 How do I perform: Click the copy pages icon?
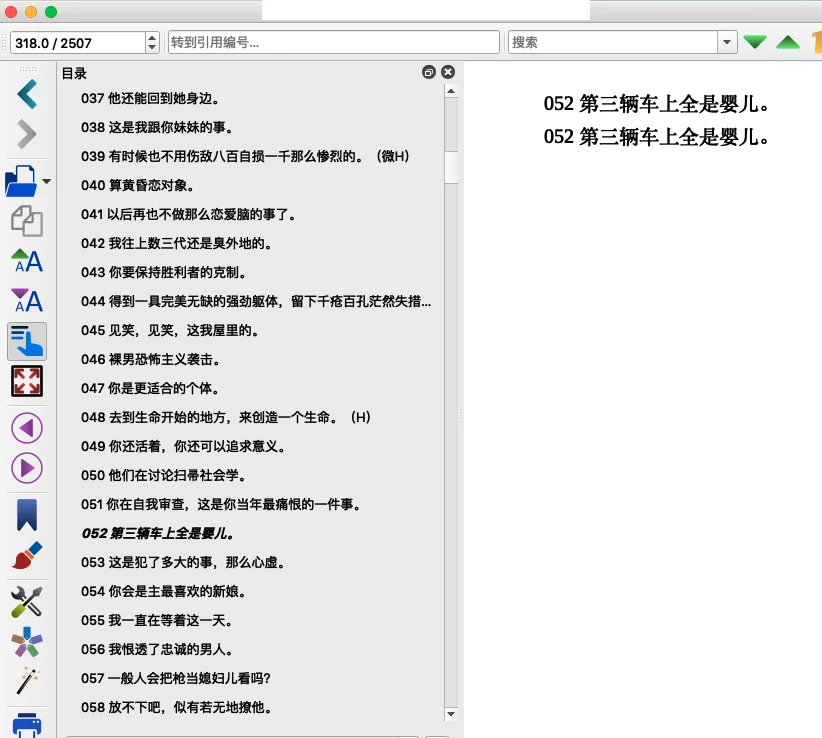[27, 221]
